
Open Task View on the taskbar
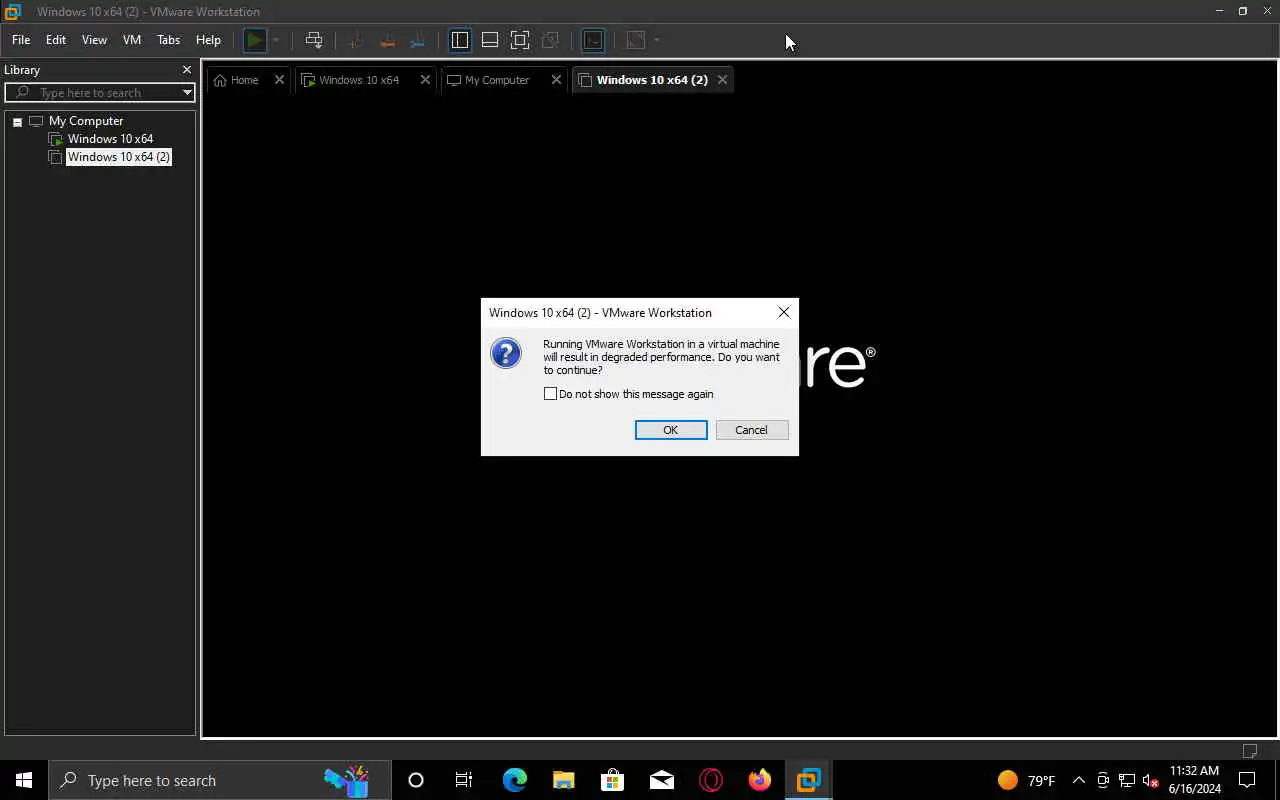(464, 780)
